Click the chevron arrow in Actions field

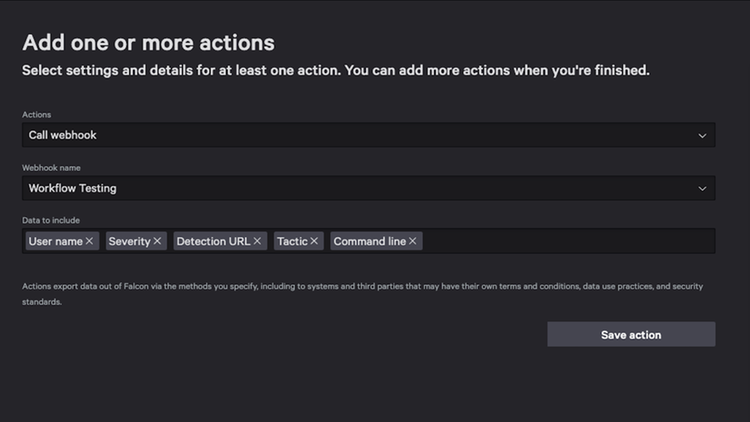(x=702, y=135)
